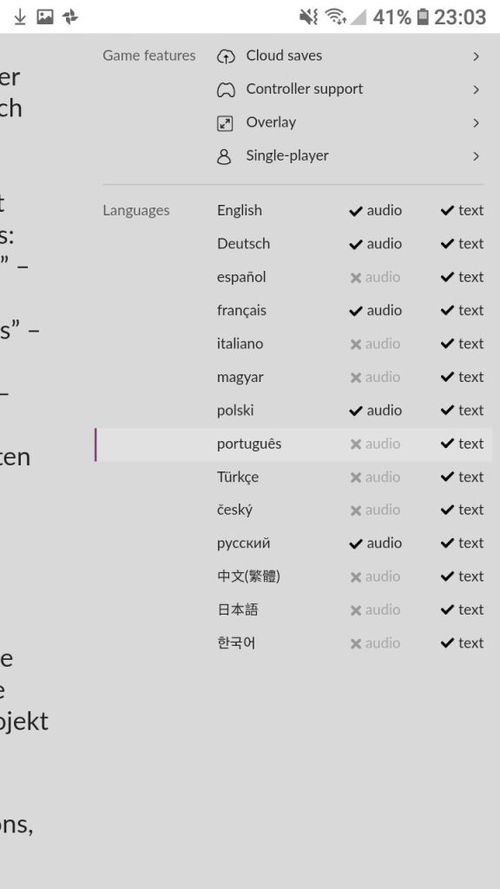This screenshot has width=500, height=889.
Task: Click the text checkmark for English
Action: coord(447,211)
